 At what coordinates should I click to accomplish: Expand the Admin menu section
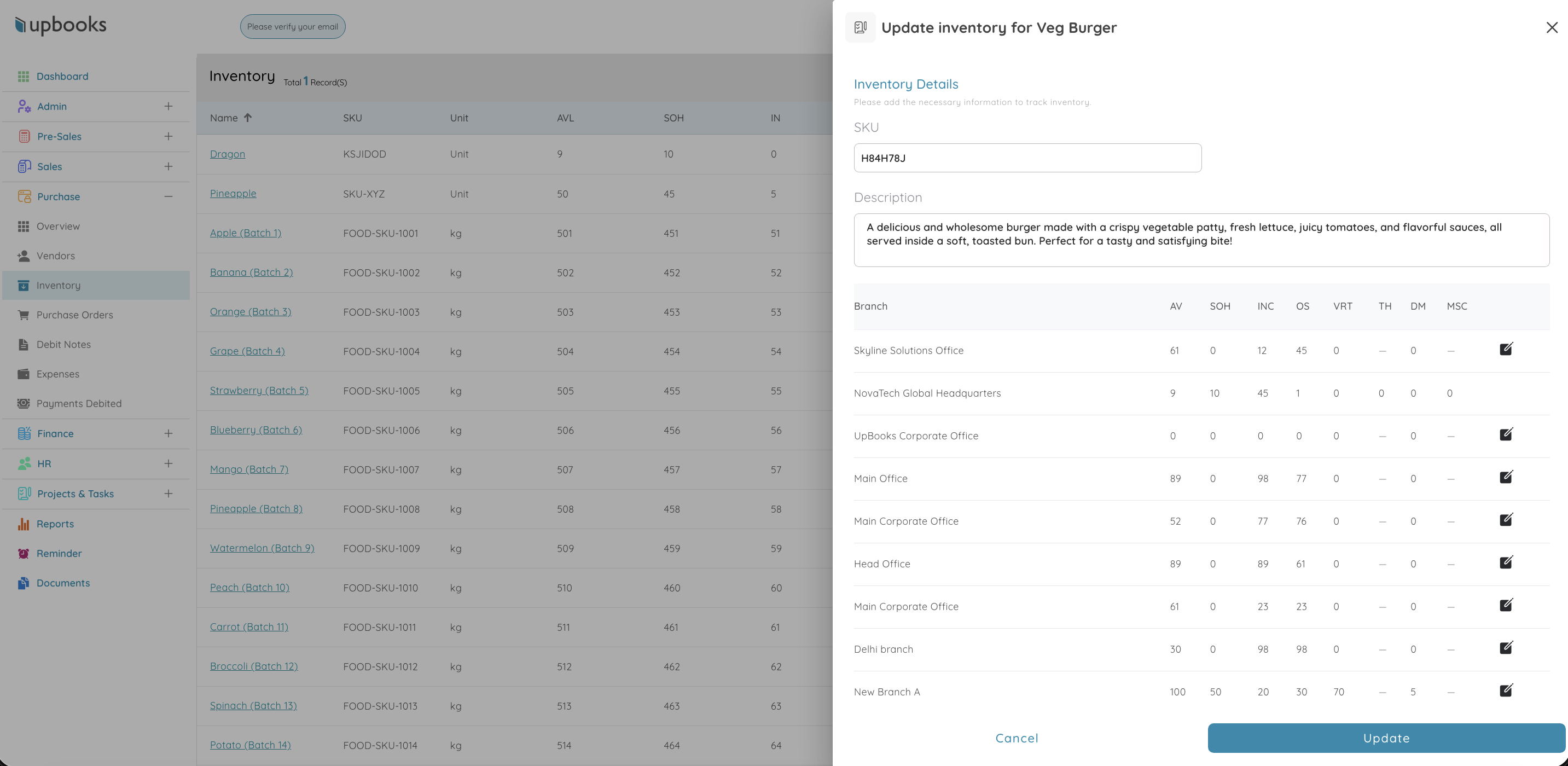168,106
